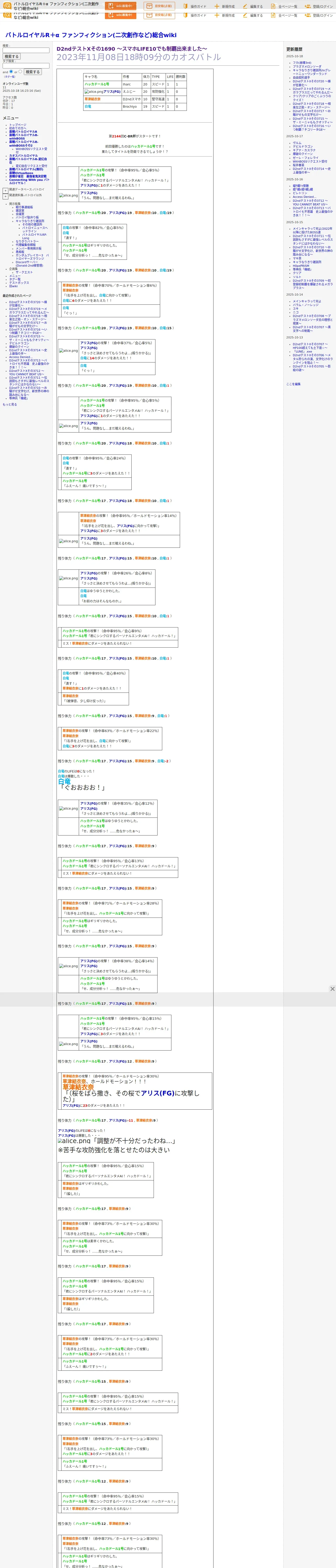Image resolution: width=336 pixels, height=1568 pixels.
Task: Select the 'and' radio for tag search
Action: [x=11, y=71]
